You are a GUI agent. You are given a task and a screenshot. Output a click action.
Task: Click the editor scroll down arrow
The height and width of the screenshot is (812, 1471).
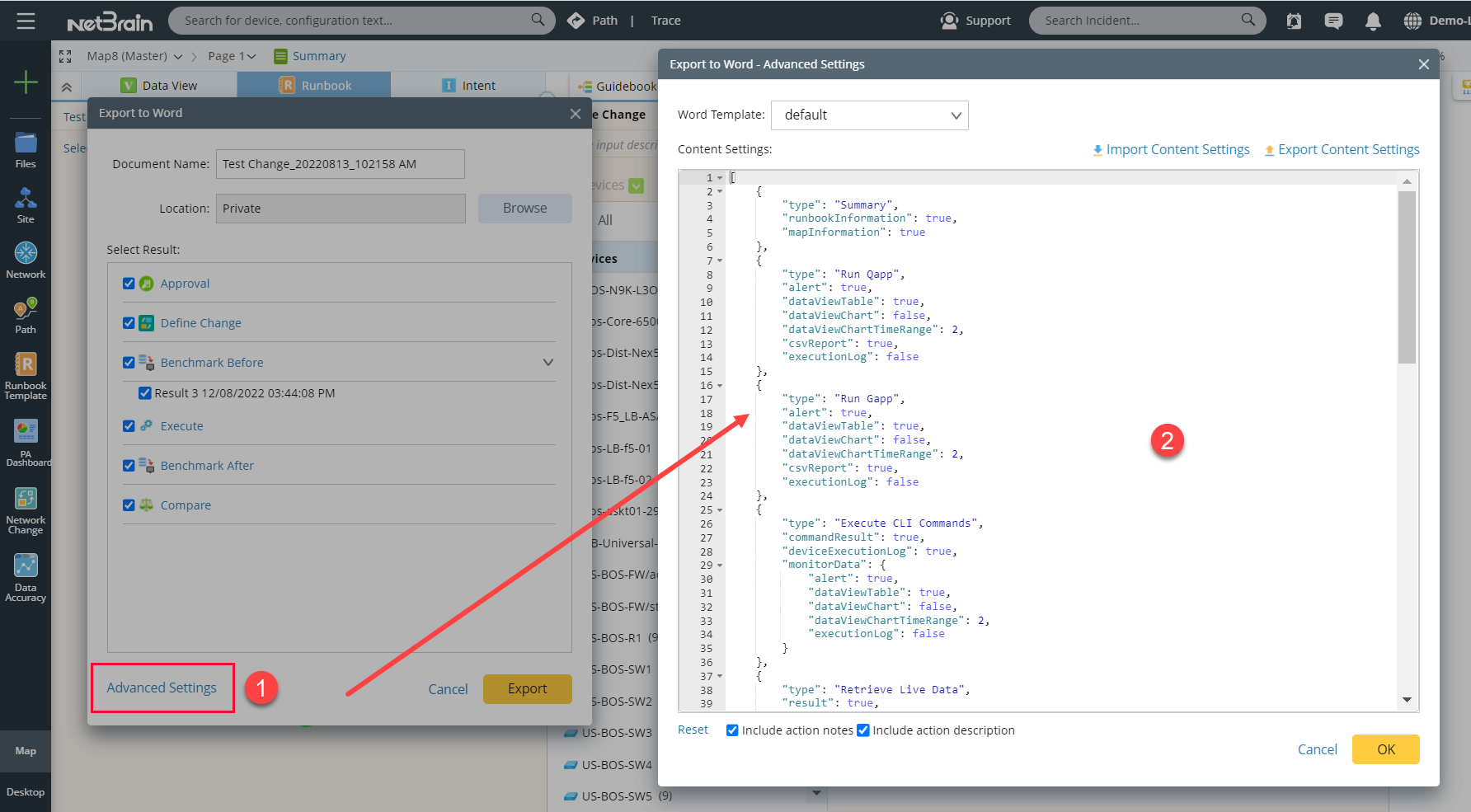pyautogui.click(x=1407, y=700)
